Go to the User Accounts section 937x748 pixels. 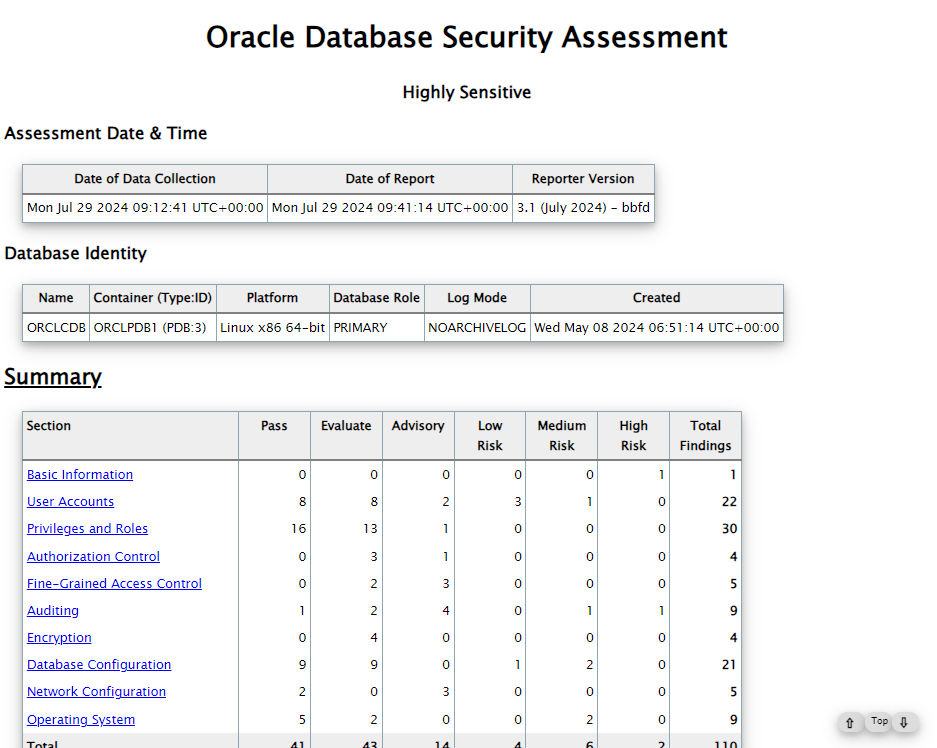[70, 502]
